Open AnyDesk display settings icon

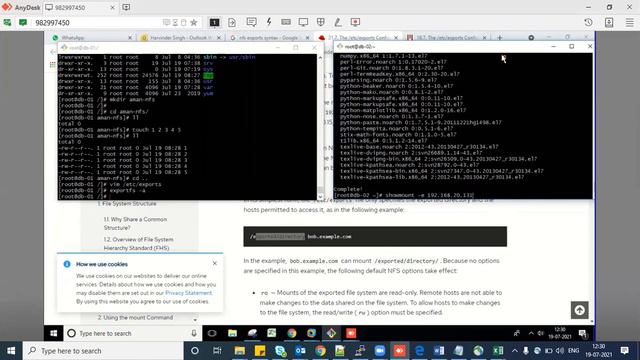(x=303, y=22)
